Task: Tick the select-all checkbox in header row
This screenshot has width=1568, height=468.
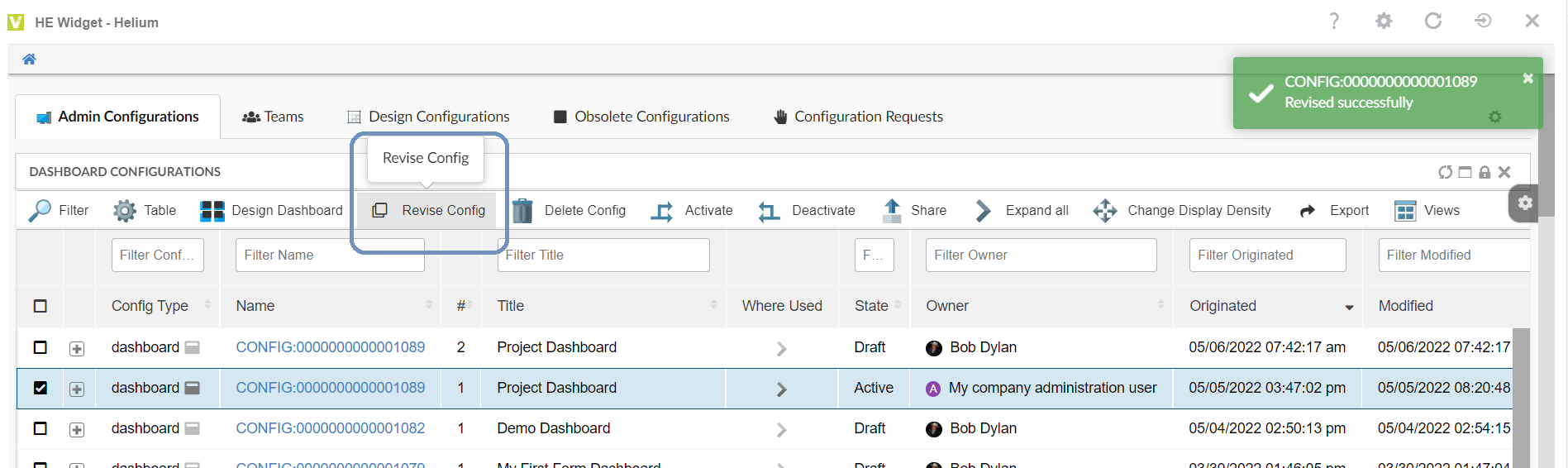Action: pos(41,306)
